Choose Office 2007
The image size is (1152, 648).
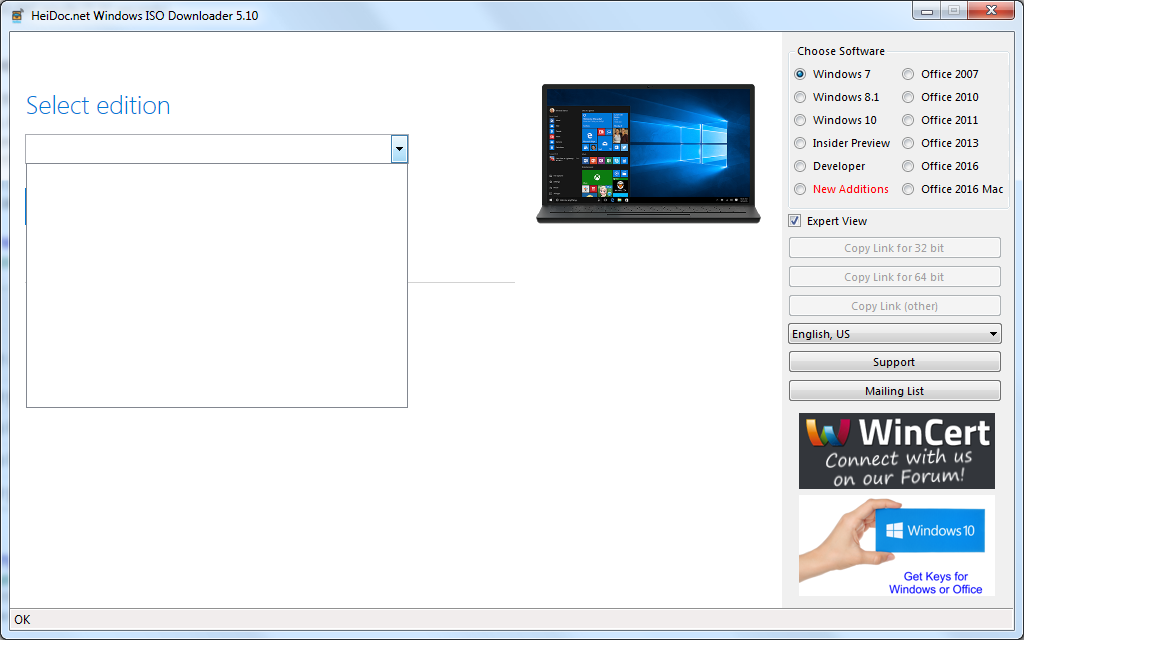tap(908, 74)
